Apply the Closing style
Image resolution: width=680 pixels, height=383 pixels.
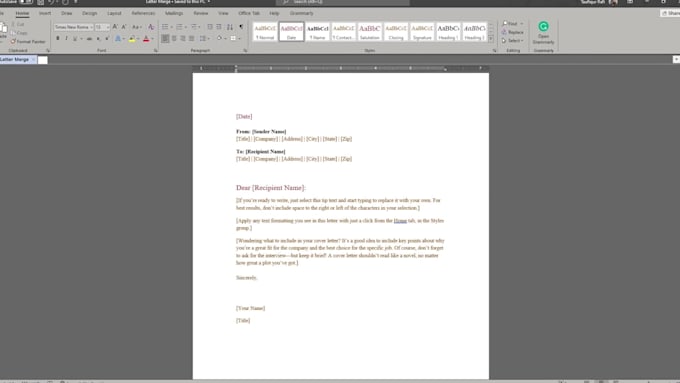(x=396, y=32)
